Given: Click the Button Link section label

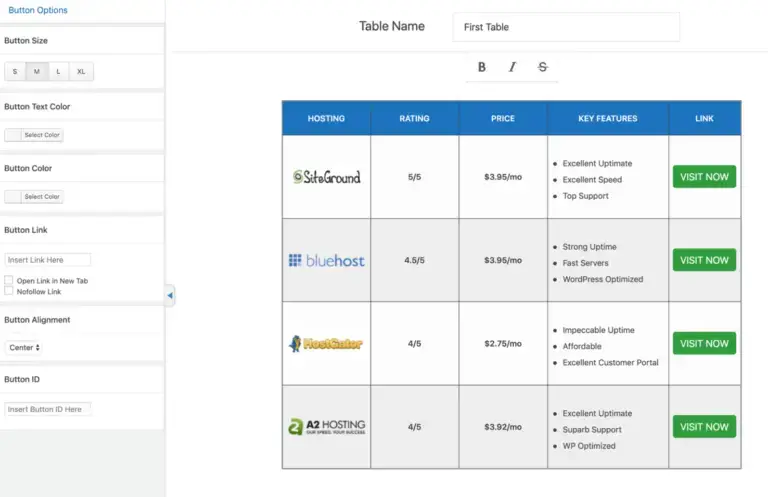Looking at the screenshot, I should 26,230.
